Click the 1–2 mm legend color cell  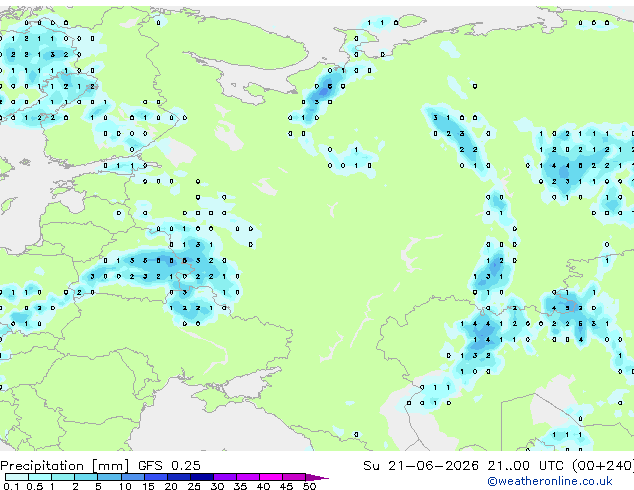pyautogui.click(x=63, y=477)
